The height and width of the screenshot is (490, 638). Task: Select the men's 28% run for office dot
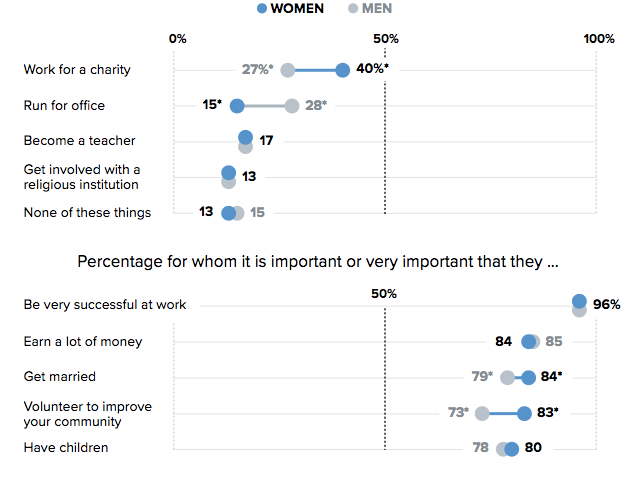292,106
